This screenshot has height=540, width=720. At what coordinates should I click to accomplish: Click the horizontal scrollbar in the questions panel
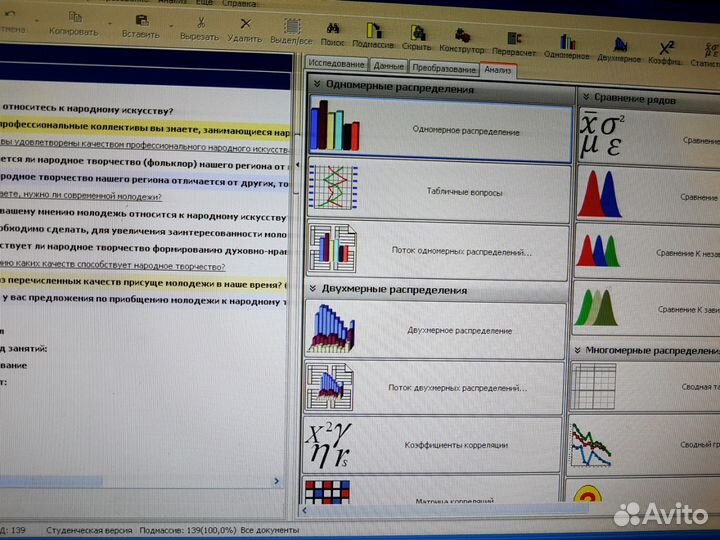pos(140,481)
